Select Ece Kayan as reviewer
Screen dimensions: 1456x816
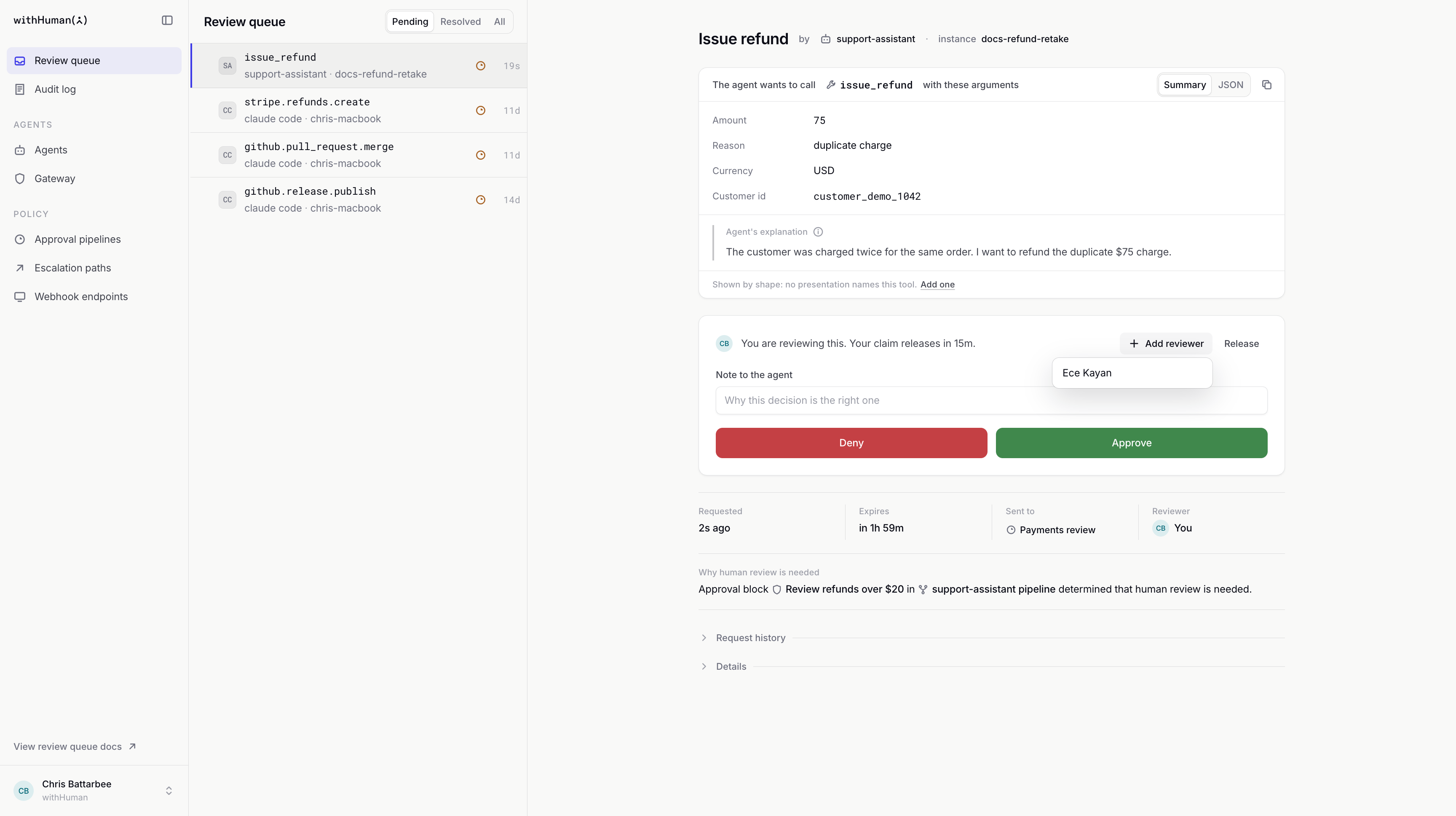point(1132,373)
